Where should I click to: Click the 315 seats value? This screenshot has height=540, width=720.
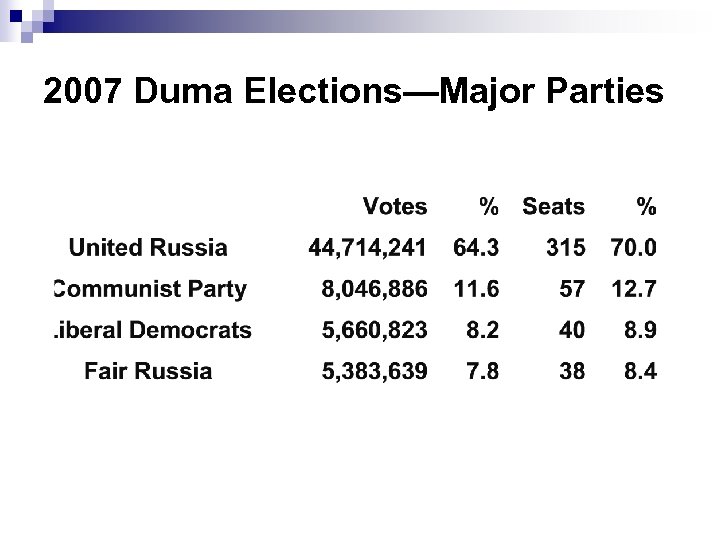click(565, 248)
